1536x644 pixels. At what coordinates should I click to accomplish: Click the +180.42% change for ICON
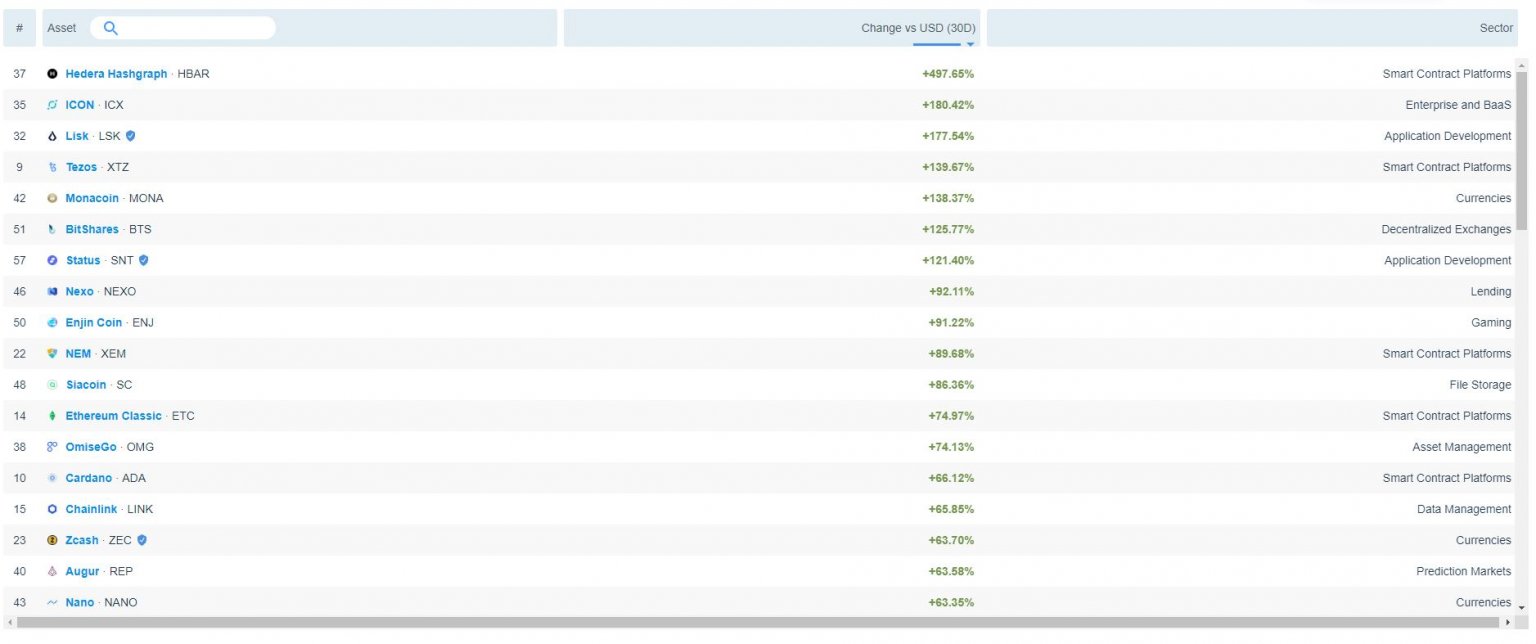coord(948,105)
